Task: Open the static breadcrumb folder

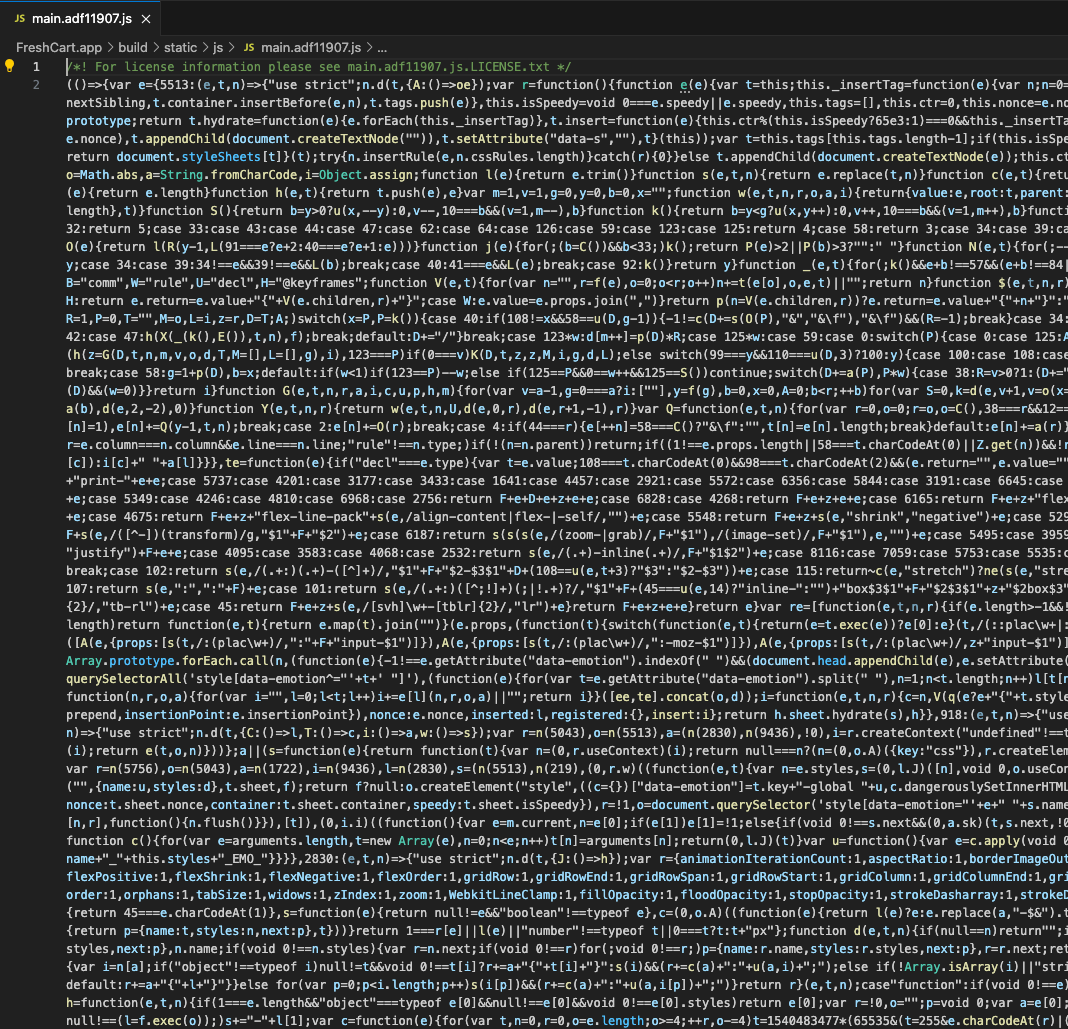Action: pos(180,48)
